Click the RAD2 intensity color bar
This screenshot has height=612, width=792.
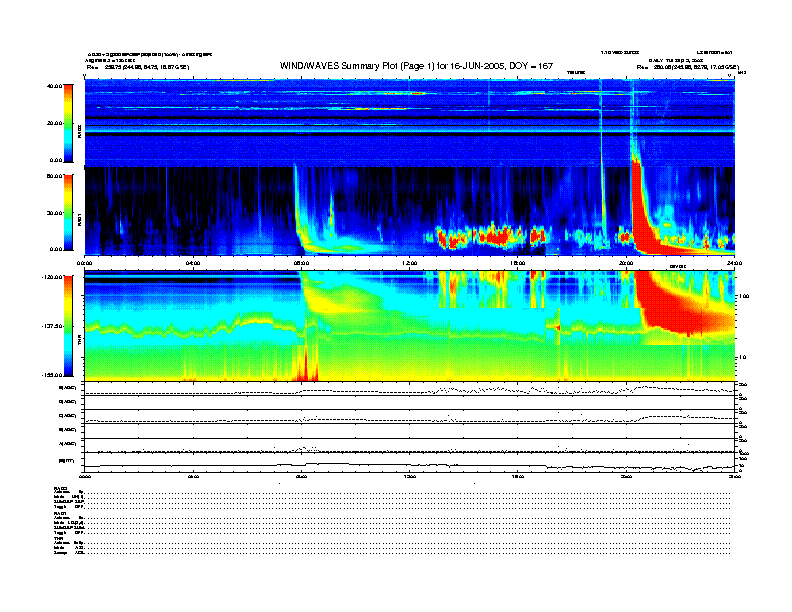point(68,123)
